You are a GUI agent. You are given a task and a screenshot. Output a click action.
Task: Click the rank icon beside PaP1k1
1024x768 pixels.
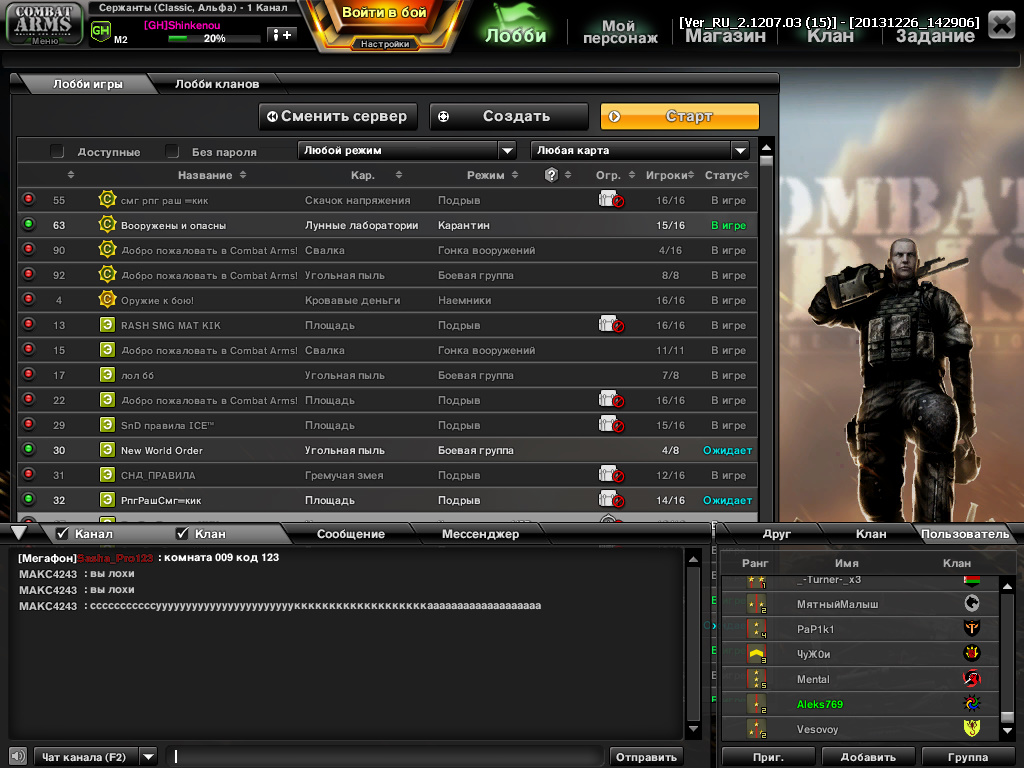[x=757, y=628]
